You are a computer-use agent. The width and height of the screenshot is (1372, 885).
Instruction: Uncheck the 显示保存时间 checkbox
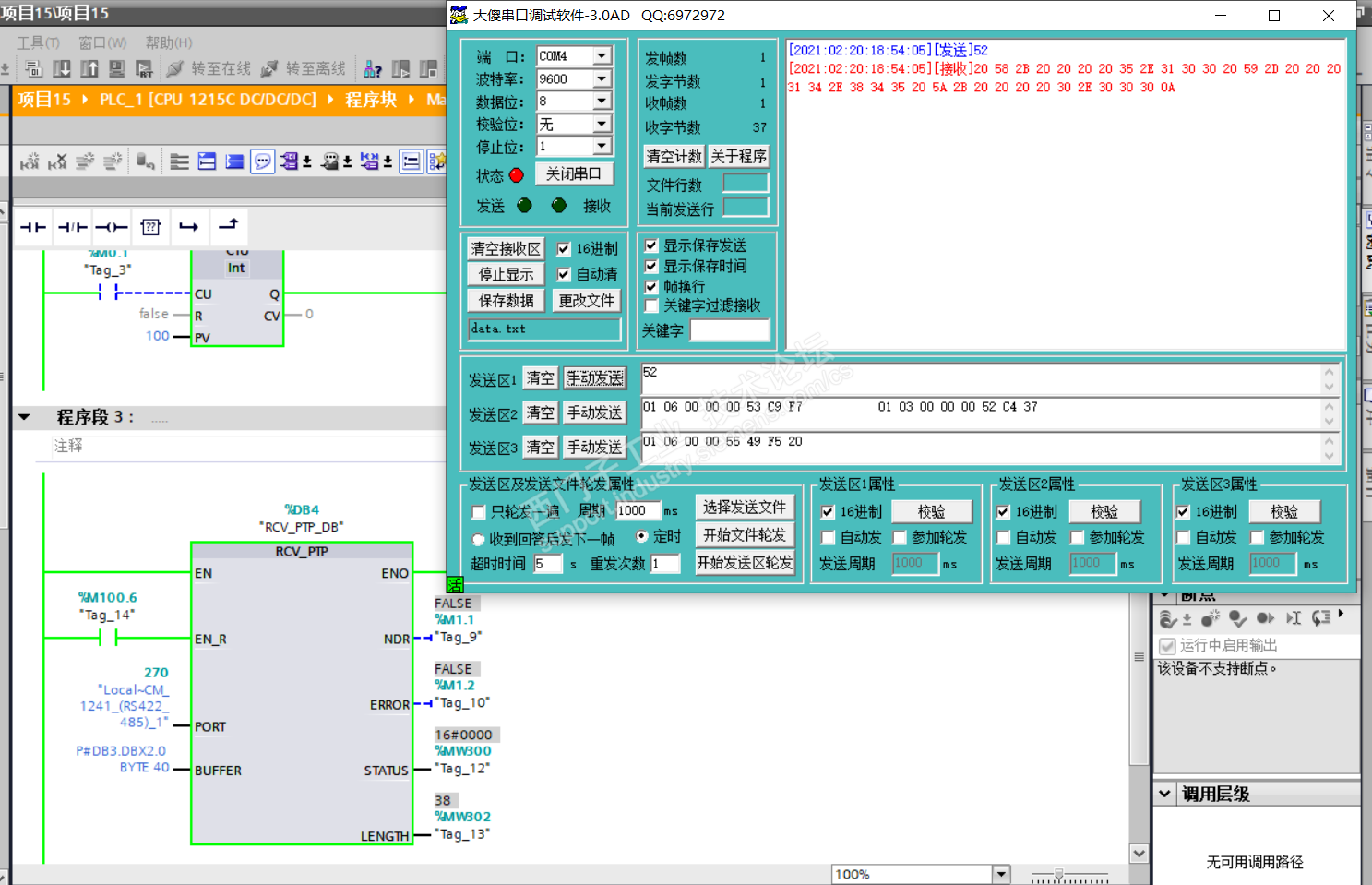[x=651, y=267]
